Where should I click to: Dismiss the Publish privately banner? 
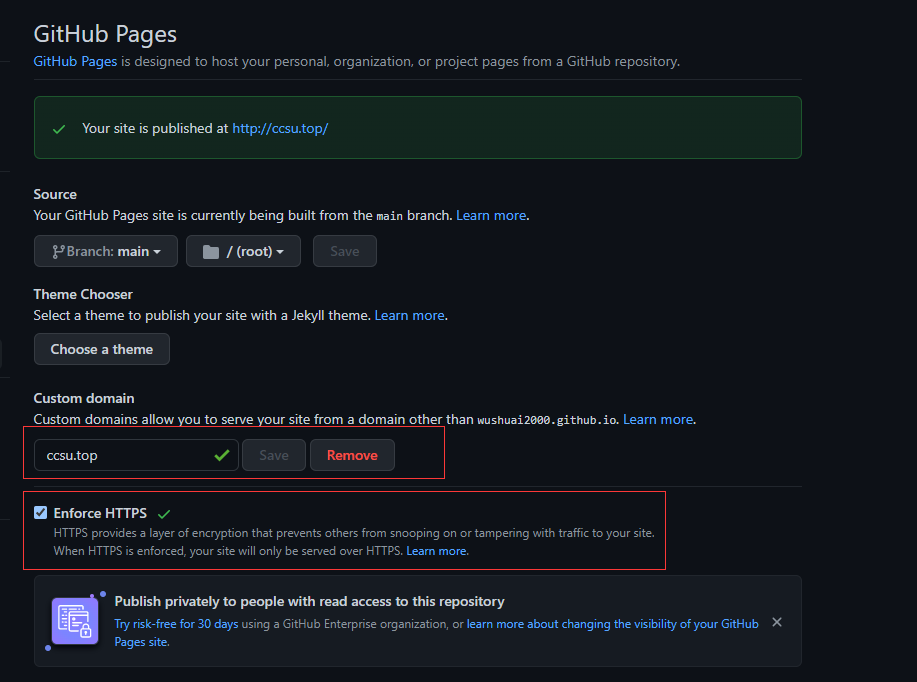[x=777, y=622]
